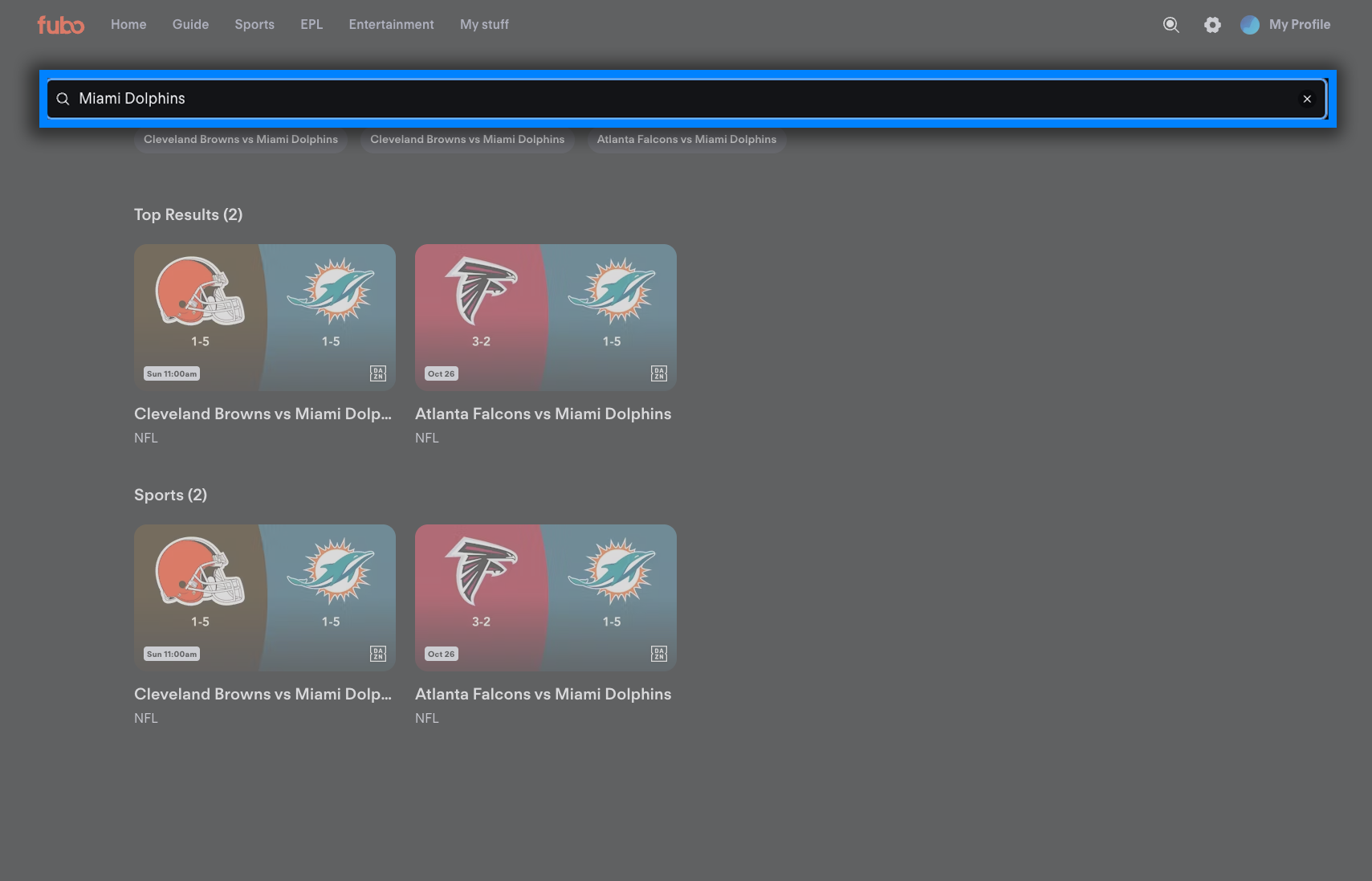
Task: Click DAZN icon on Sports section Browns card
Action: [378, 654]
